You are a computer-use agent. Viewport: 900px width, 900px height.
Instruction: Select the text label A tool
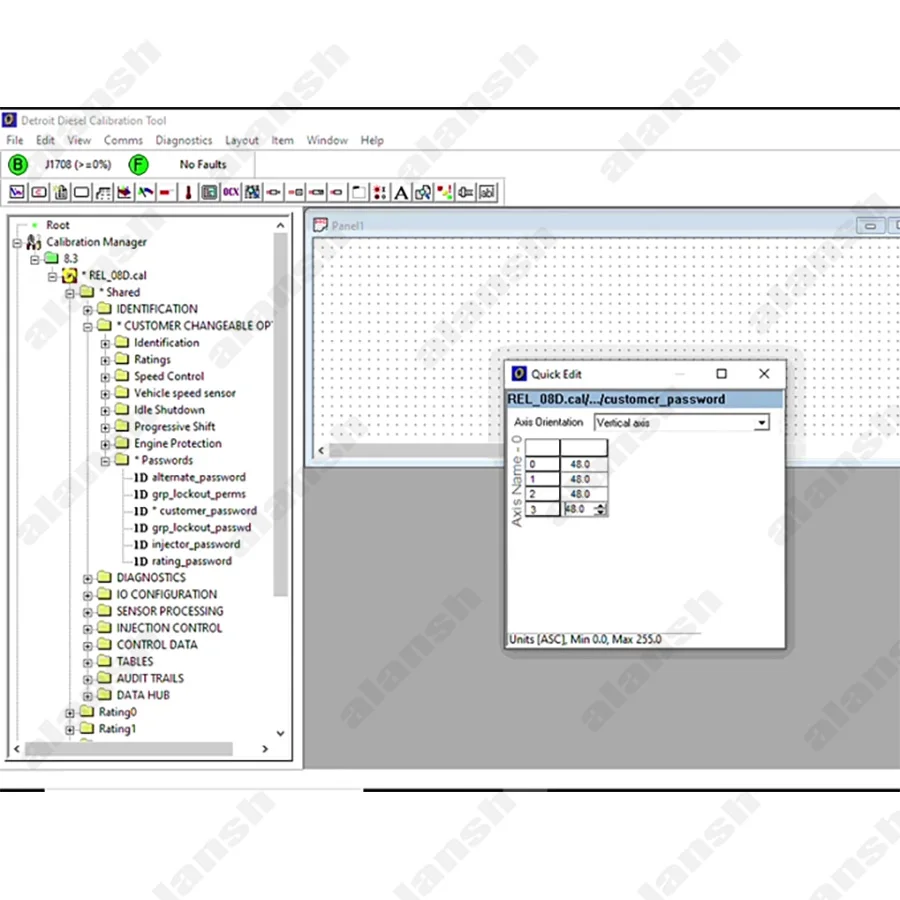coord(401,192)
